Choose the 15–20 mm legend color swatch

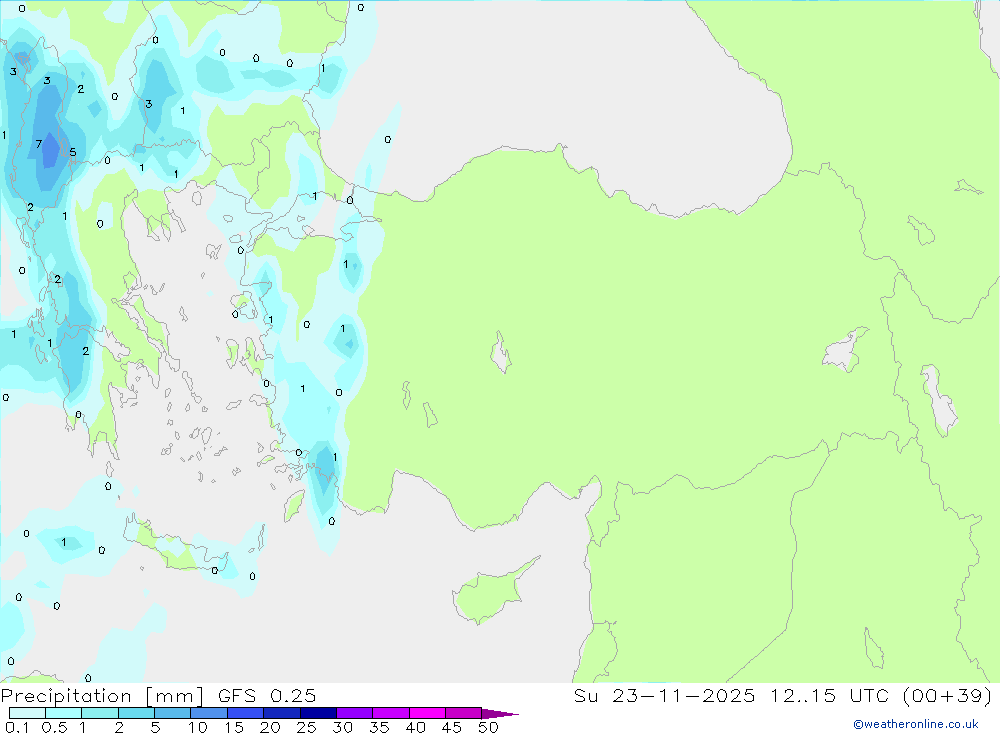pos(246,713)
